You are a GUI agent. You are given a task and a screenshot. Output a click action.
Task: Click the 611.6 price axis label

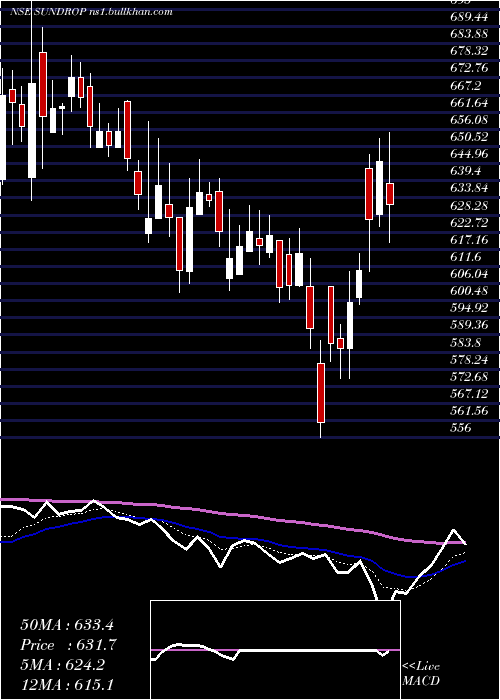[465, 257]
